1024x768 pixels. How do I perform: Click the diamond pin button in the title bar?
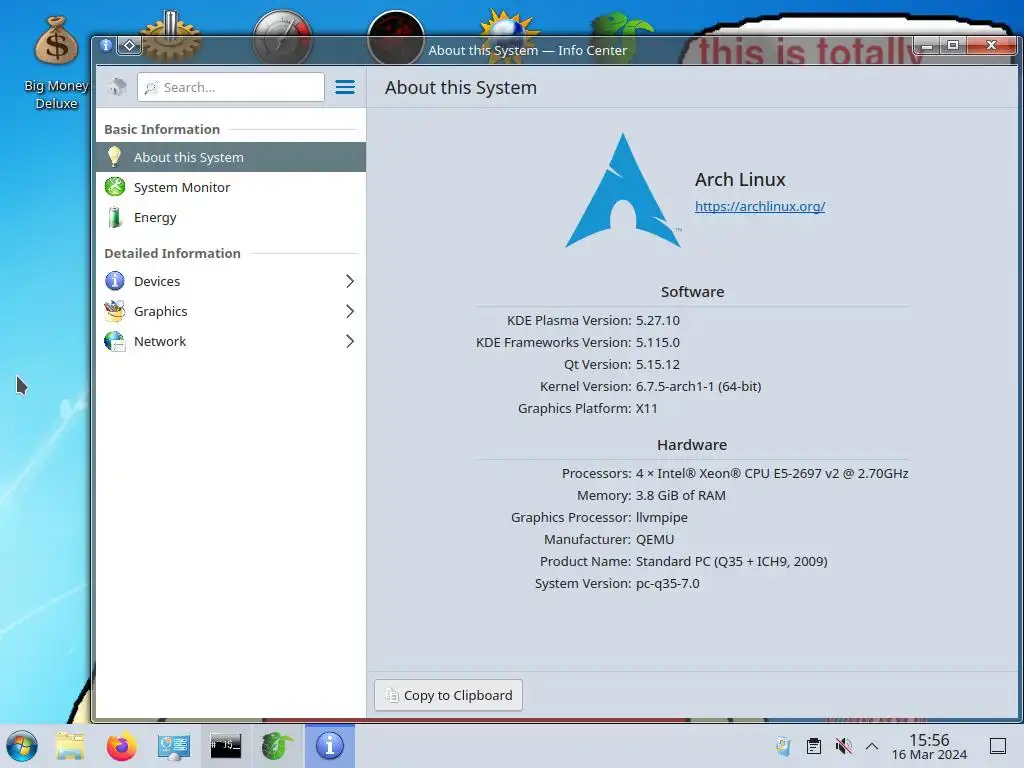[129, 46]
